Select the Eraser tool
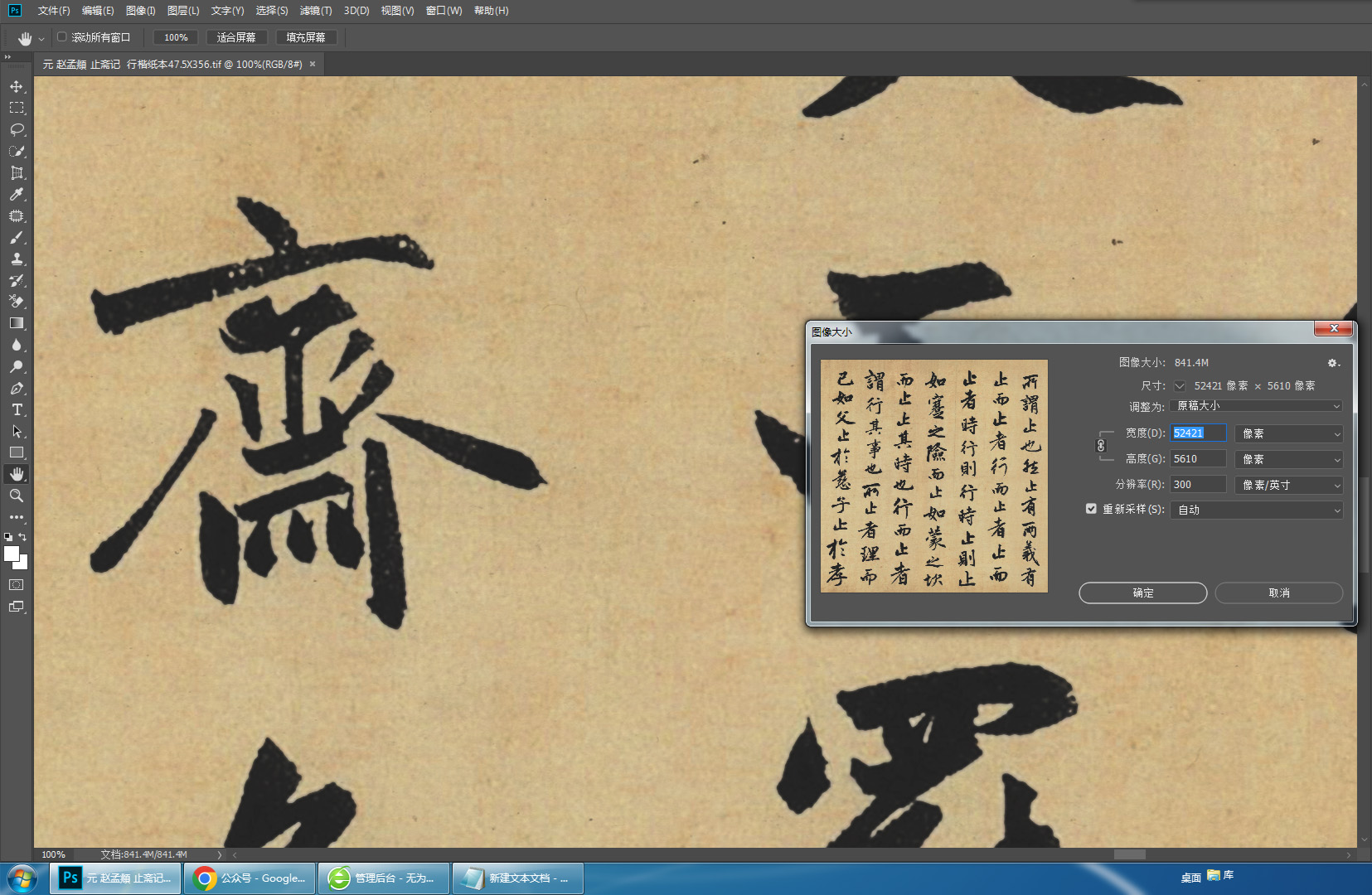Image resolution: width=1372 pixels, height=895 pixels. 17,302
